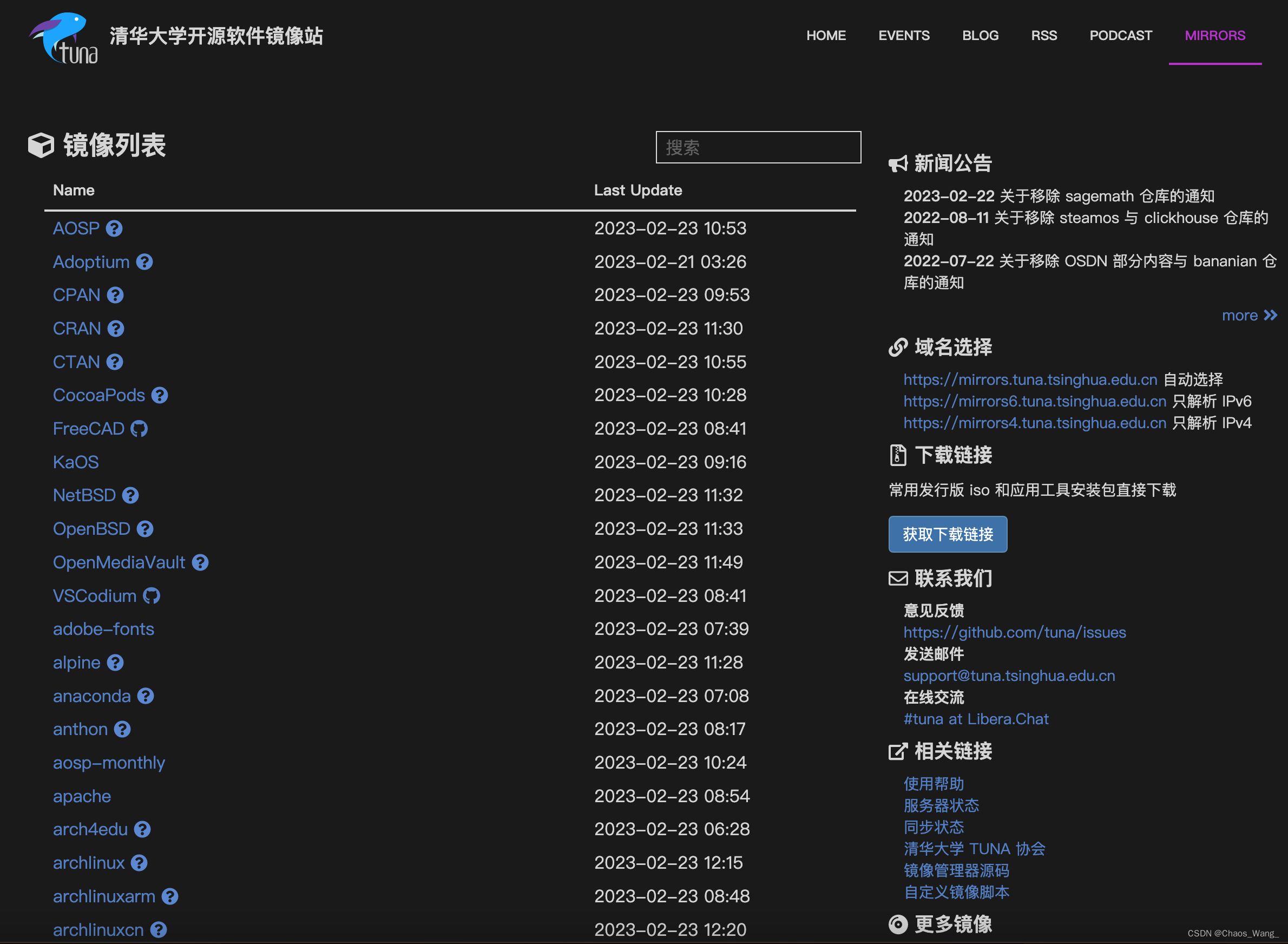Click the CRAN question mark icon

[116, 329]
